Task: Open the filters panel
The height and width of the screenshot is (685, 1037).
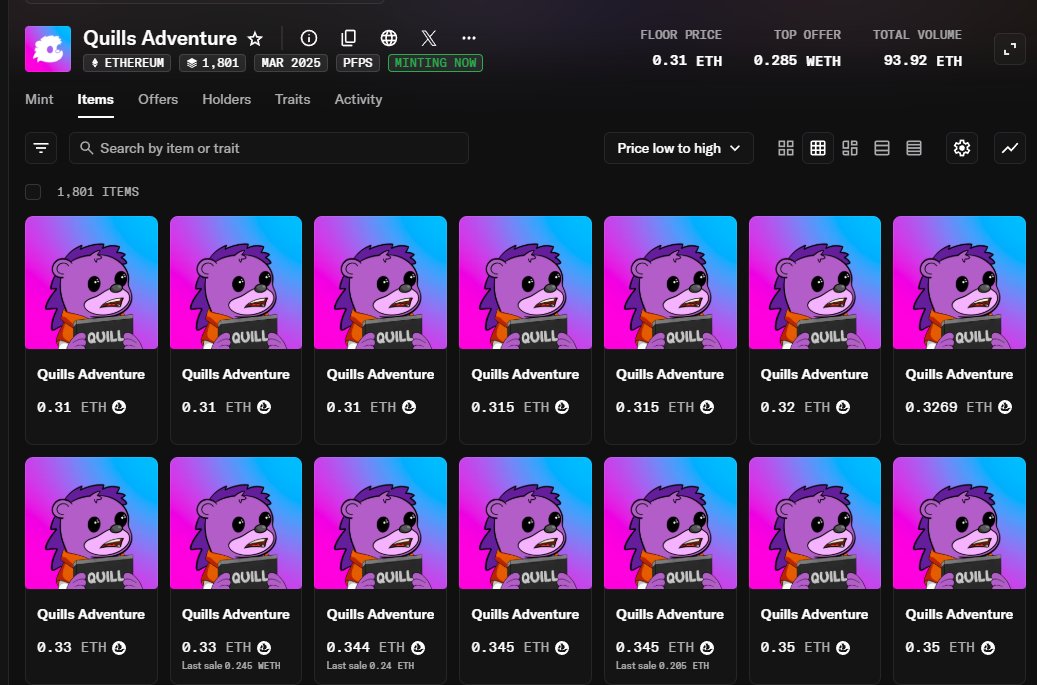Action: (x=41, y=148)
